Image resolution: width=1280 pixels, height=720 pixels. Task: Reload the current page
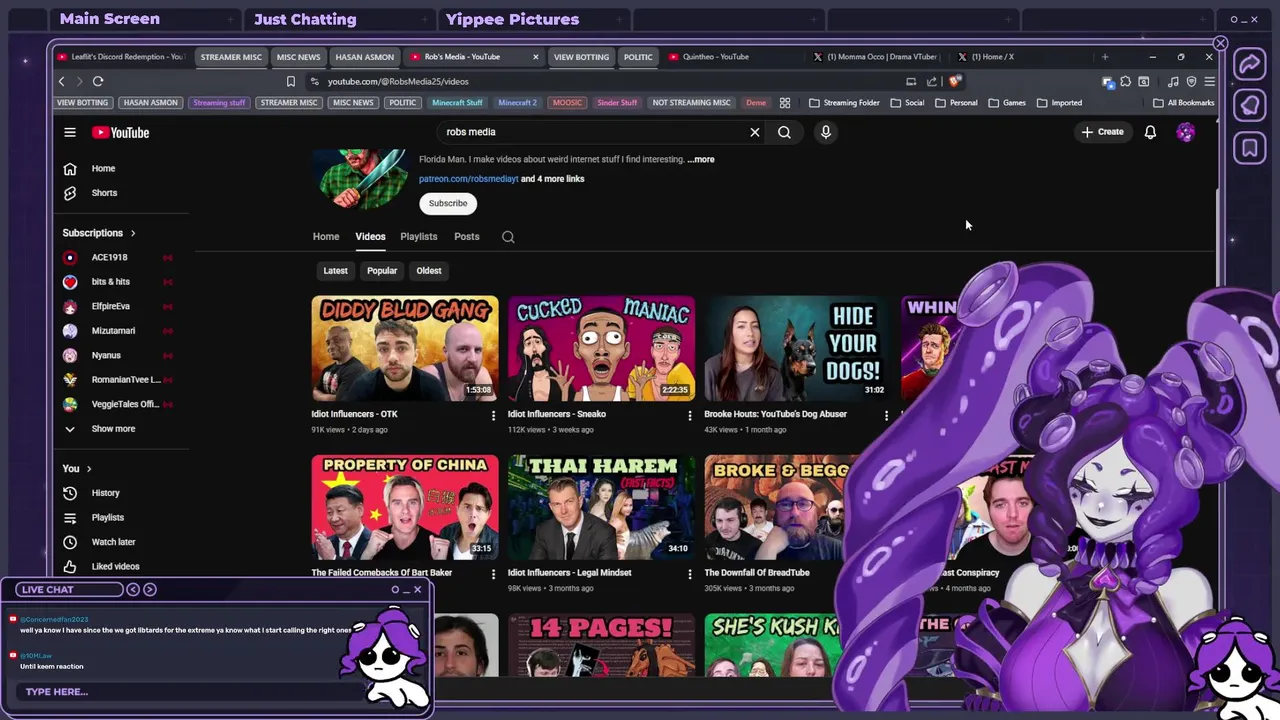98,81
